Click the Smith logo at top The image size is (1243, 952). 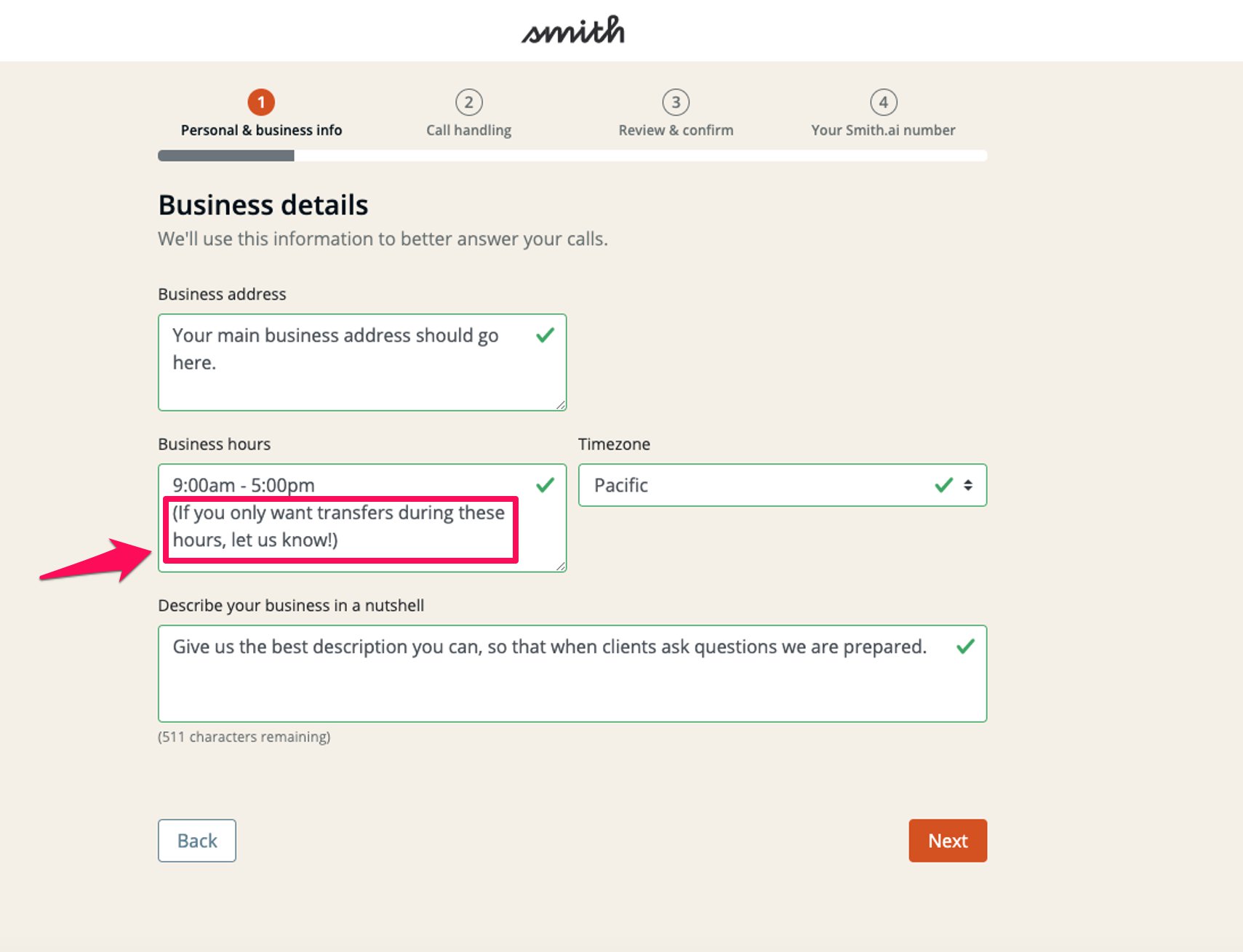pyautogui.click(x=573, y=31)
